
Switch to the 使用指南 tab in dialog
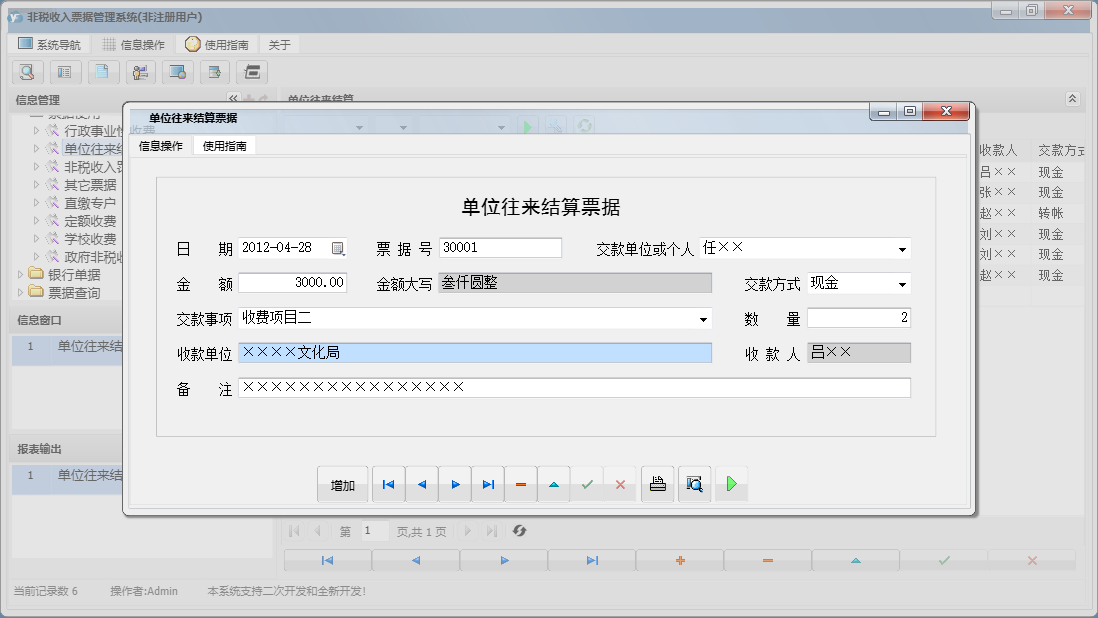225,146
